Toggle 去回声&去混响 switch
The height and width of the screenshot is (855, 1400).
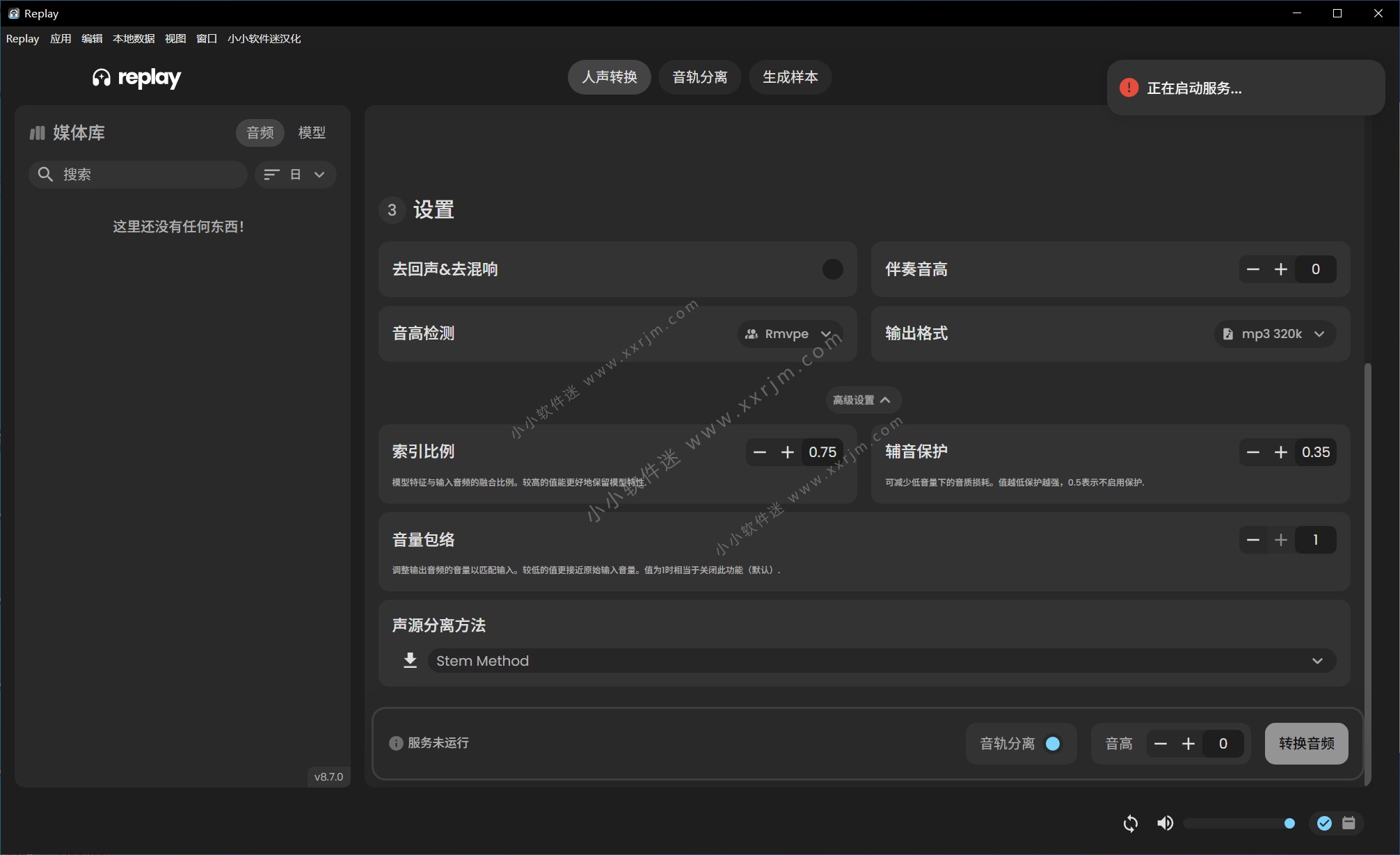[x=832, y=269]
